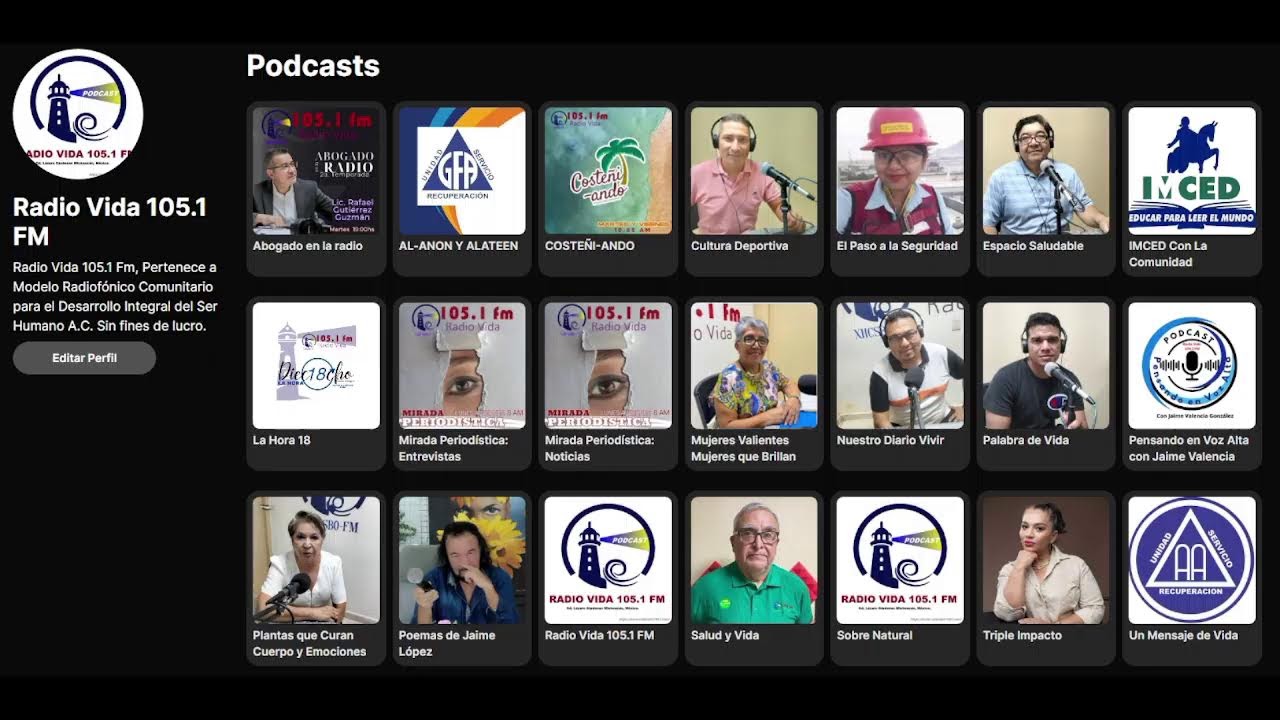The image size is (1280, 720).
Task: Click 'Poemas de Jaime López' title
Action: 447,644
